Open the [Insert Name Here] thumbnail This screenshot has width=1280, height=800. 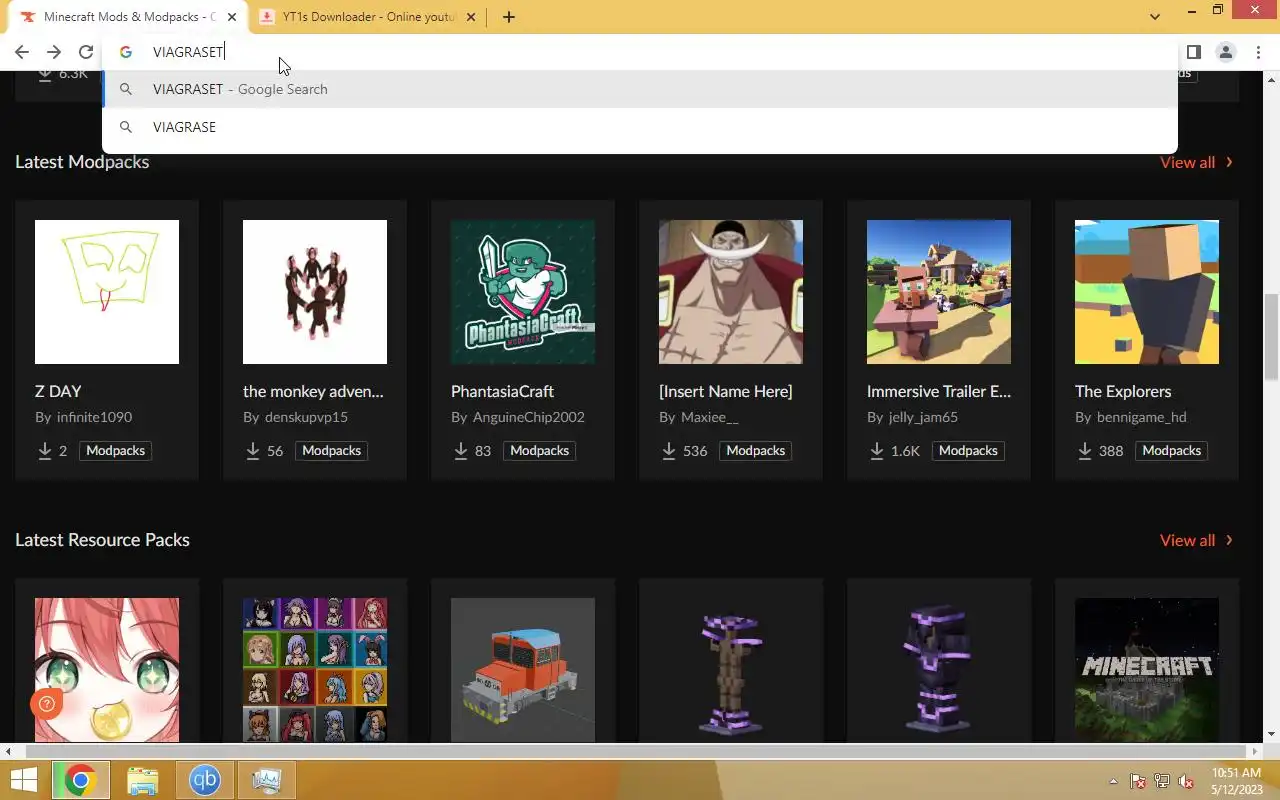[731, 292]
